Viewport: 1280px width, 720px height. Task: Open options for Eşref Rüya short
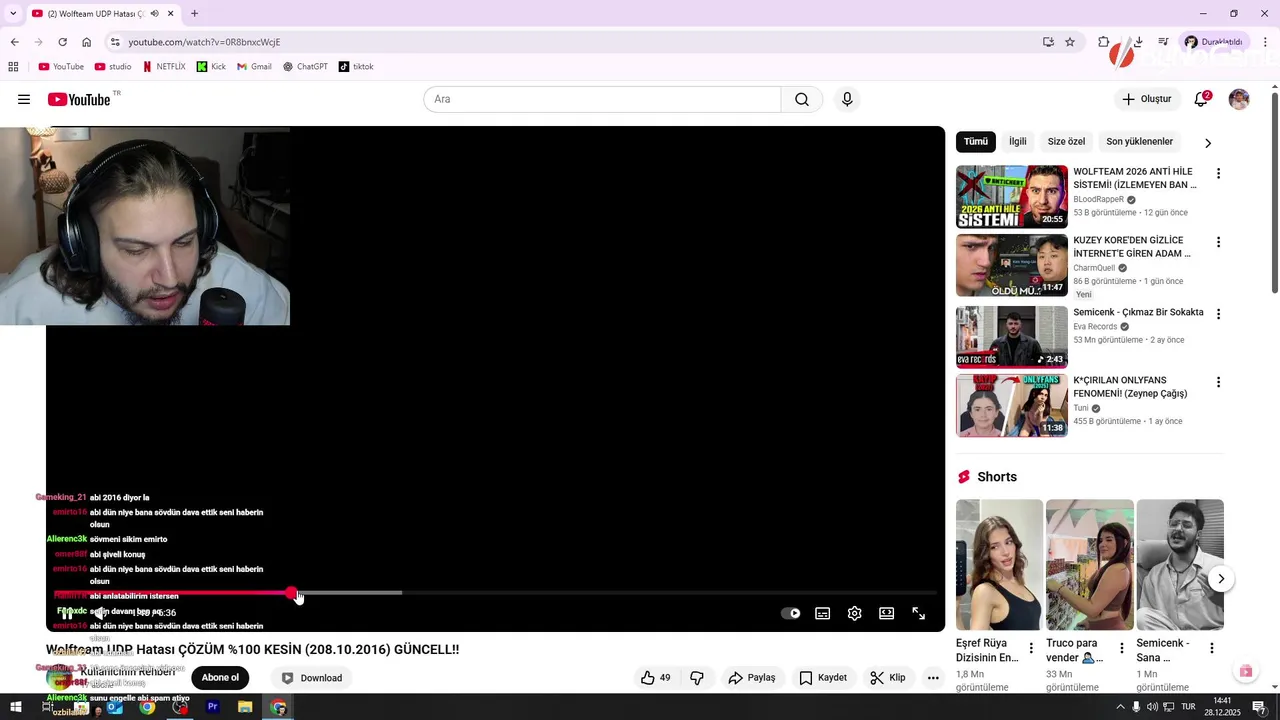click(1031, 649)
